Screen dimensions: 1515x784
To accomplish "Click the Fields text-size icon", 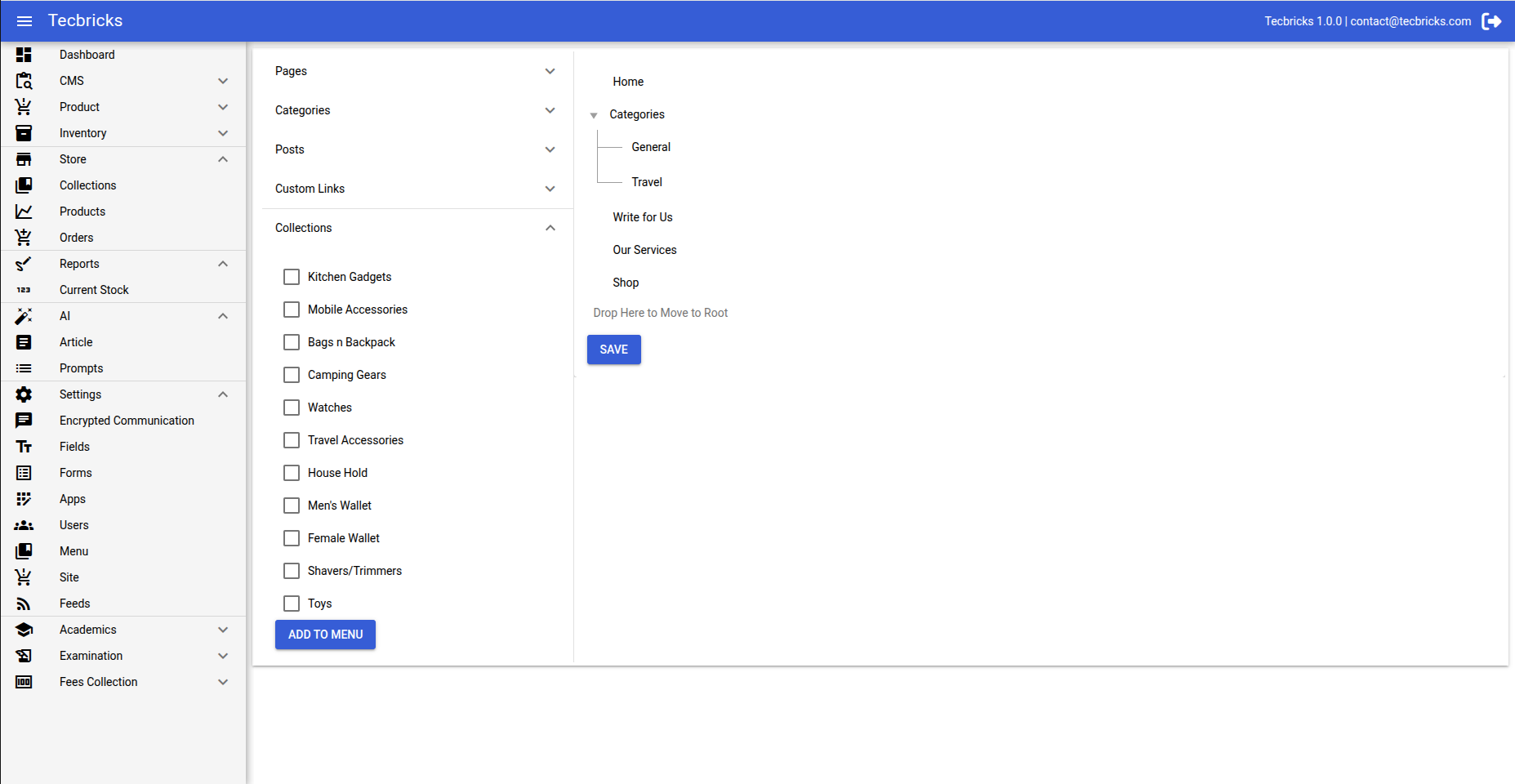I will [x=24, y=447].
